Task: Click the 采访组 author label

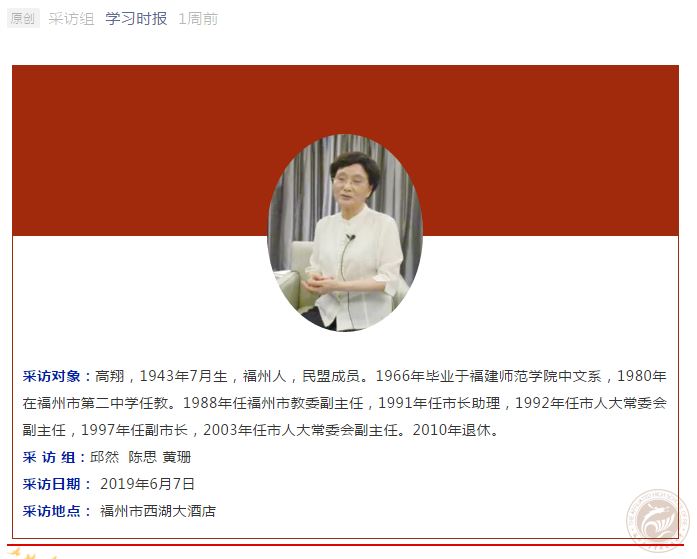Action: pos(71,19)
